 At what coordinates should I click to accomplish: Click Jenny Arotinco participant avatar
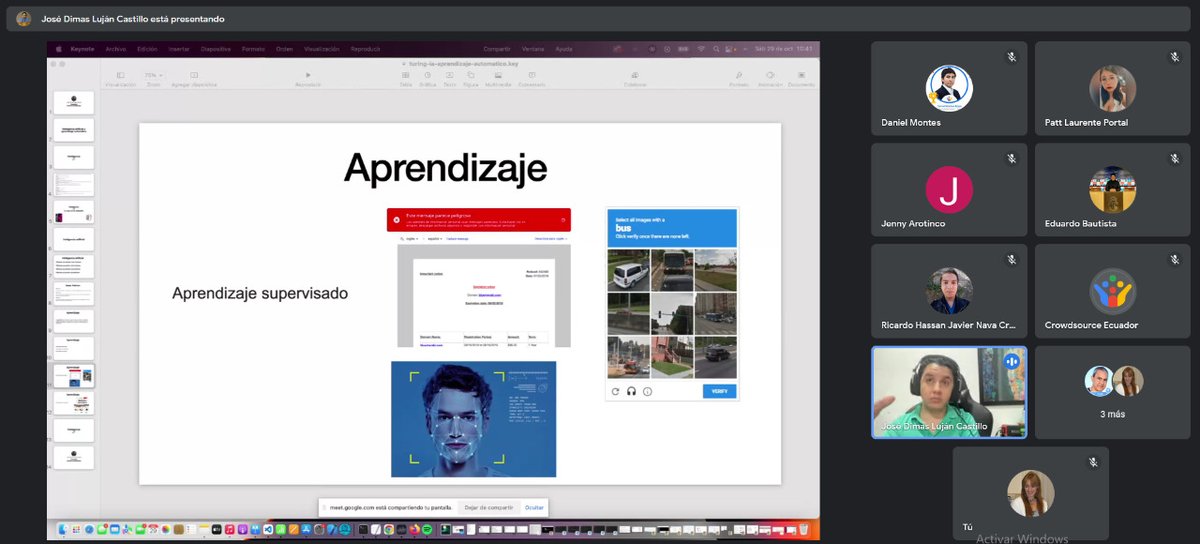949,189
